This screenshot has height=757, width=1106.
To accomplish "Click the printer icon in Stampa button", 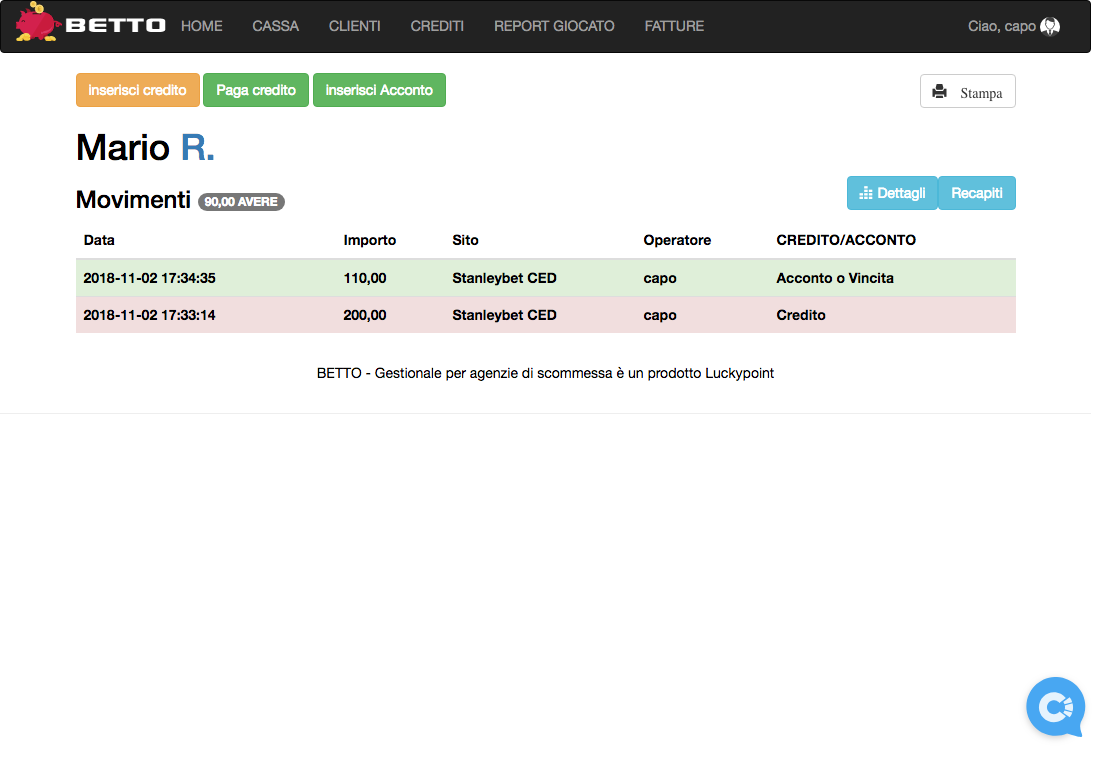I will (x=939, y=92).
